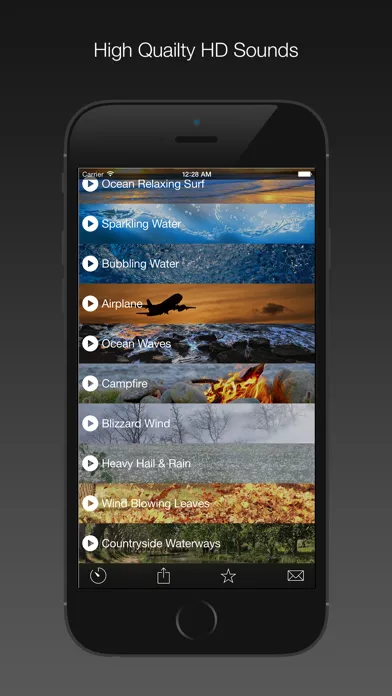Play the Countryside Waterways sound
The image size is (392, 696).
pyautogui.click(x=90, y=543)
